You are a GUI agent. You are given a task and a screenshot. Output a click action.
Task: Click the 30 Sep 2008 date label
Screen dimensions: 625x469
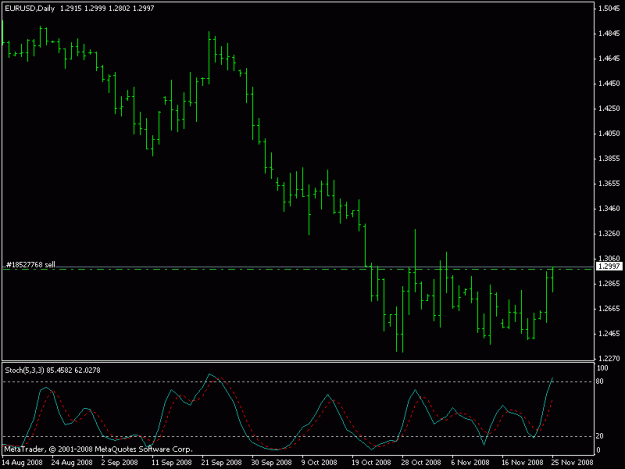271,463
